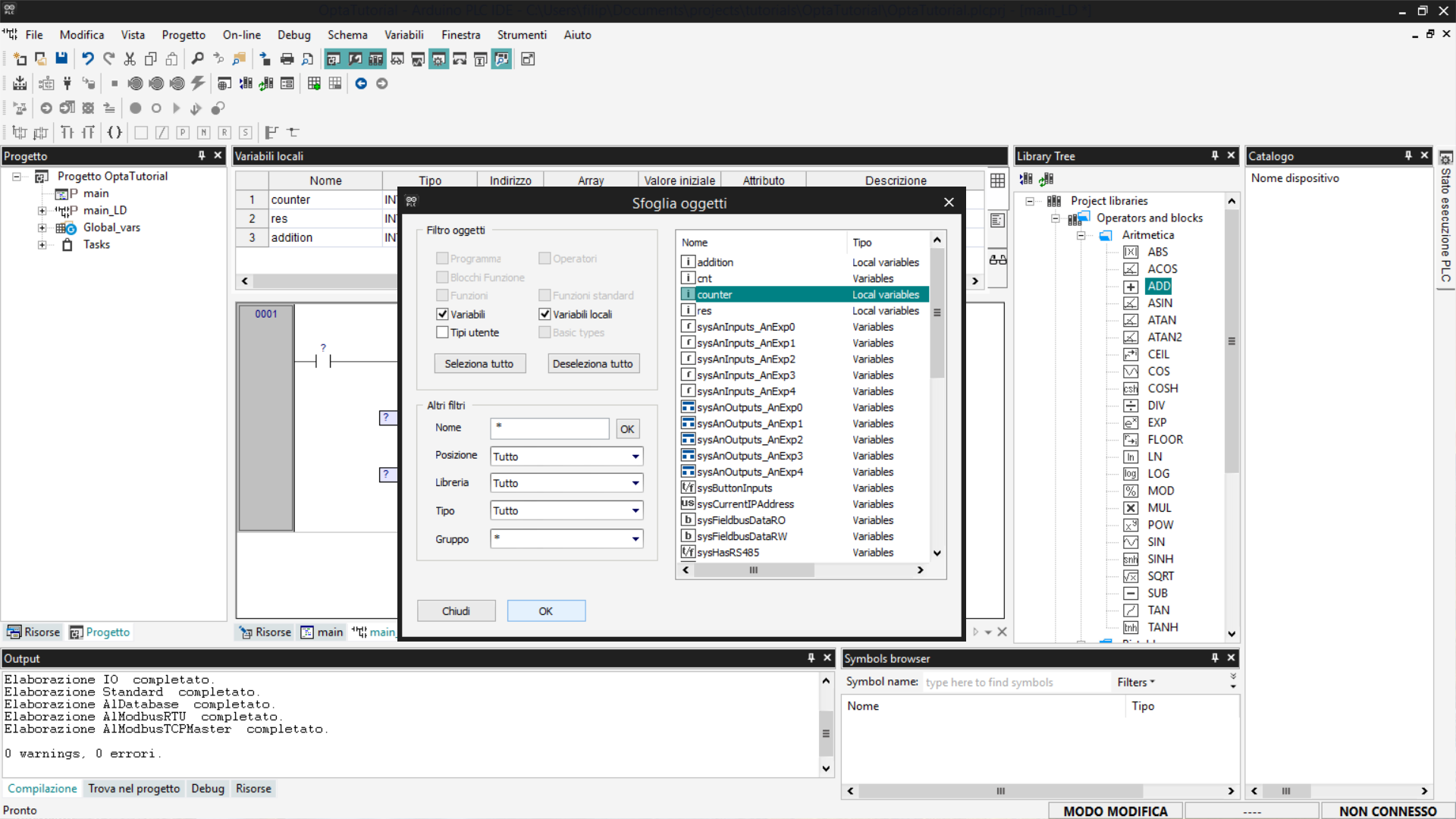Click the blue back arrow navigation icon
1456x819 pixels.
361,83
